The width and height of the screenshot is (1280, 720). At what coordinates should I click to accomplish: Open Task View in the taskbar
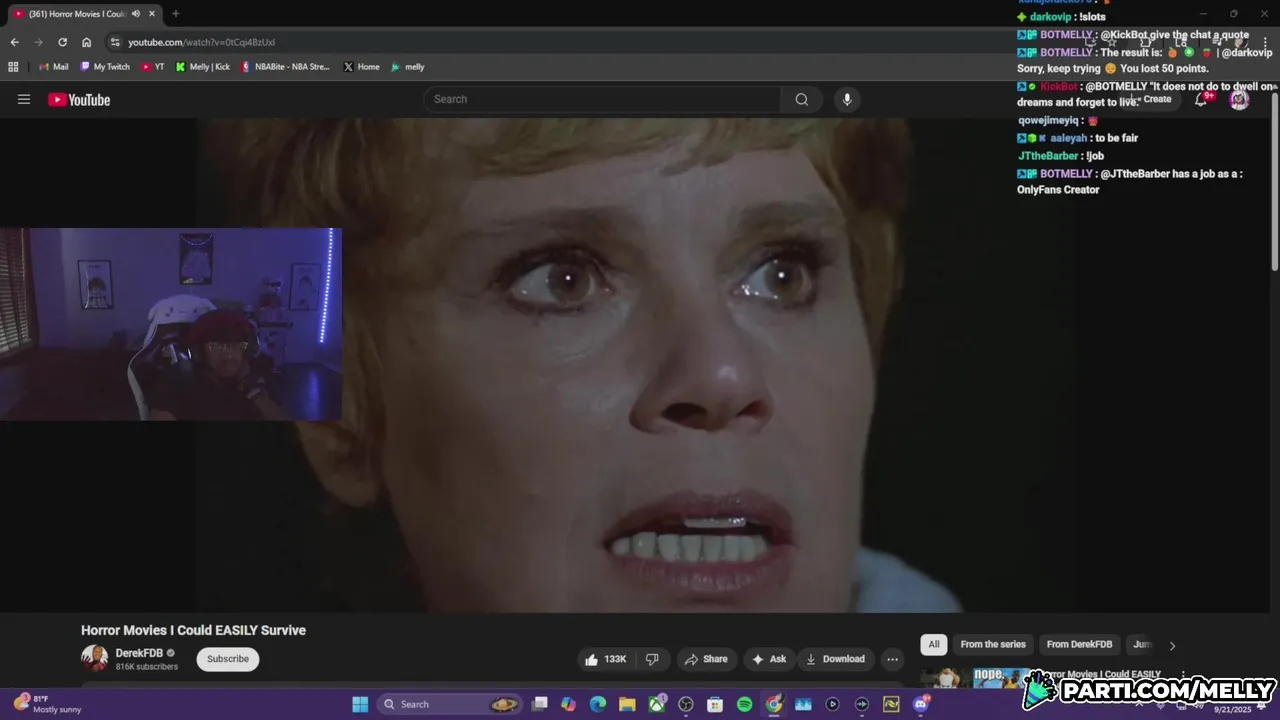pyautogui.click(x=540, y=704)
